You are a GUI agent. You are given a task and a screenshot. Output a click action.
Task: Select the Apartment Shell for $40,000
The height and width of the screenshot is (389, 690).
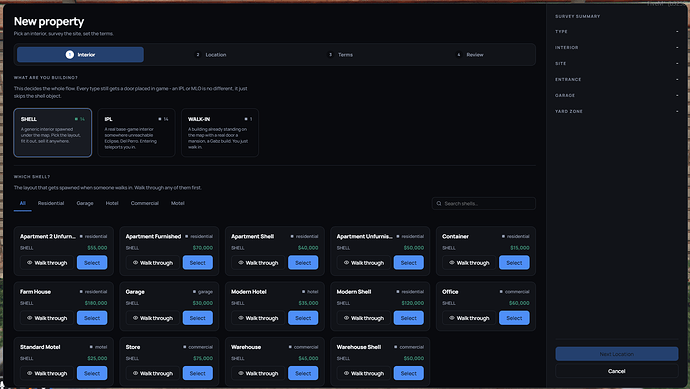coord(303,263)
